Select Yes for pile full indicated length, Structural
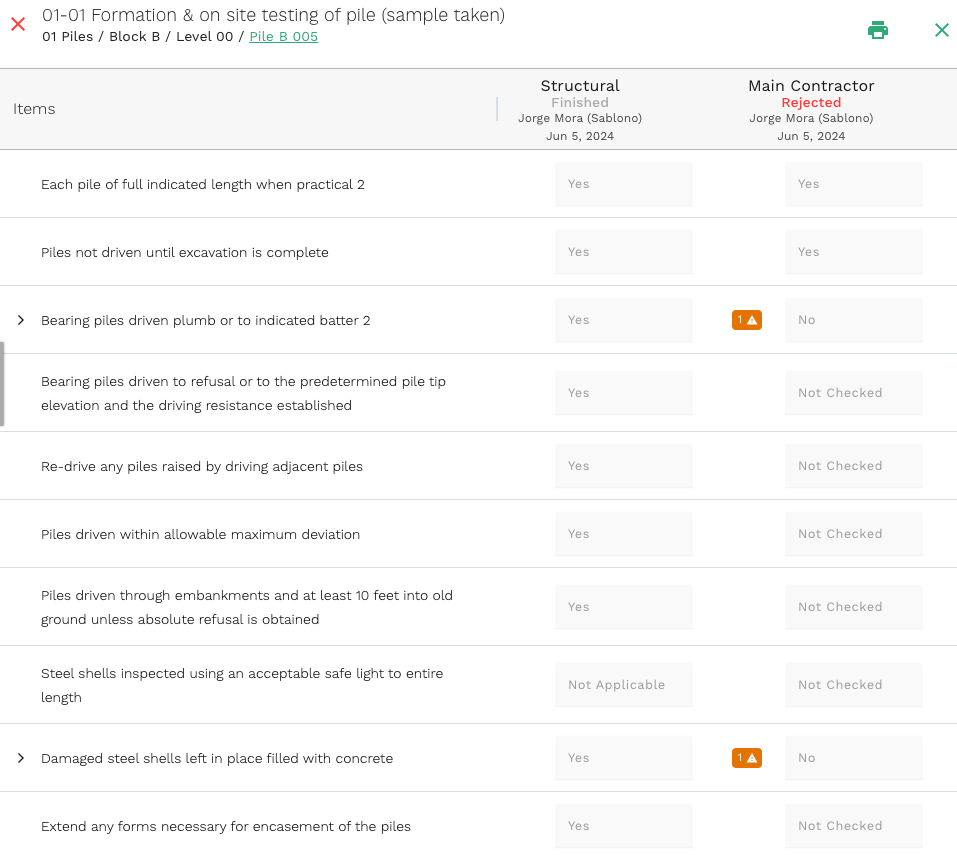957x855 pixels. (x=623, y=183)
